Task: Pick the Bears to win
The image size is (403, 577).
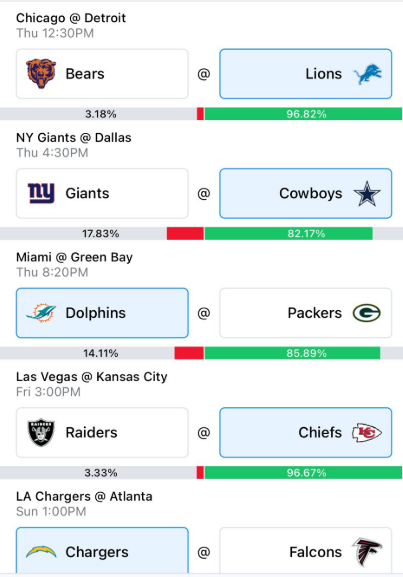Action: click(102, 74)
